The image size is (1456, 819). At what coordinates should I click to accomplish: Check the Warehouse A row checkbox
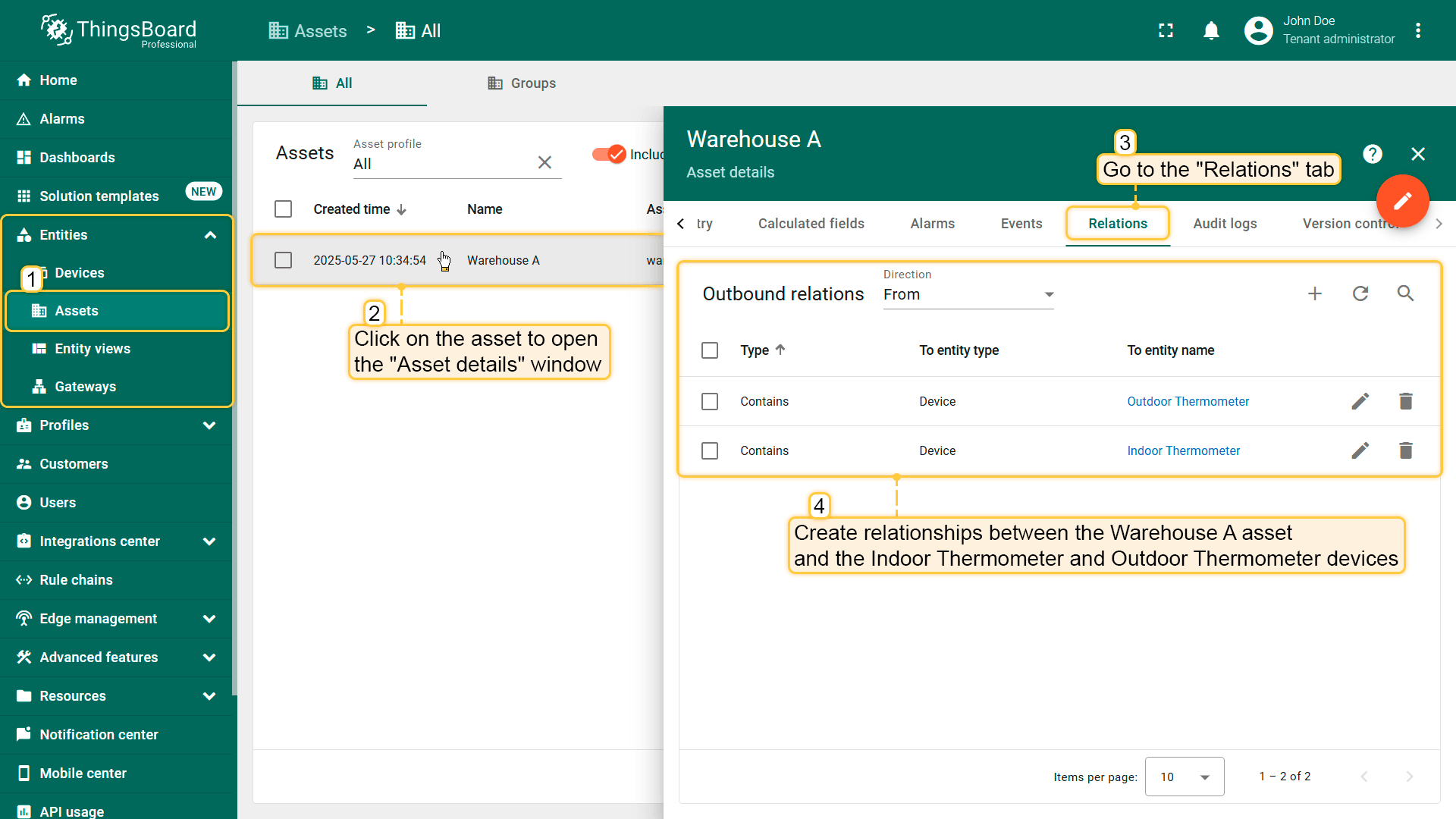point(283,260)
